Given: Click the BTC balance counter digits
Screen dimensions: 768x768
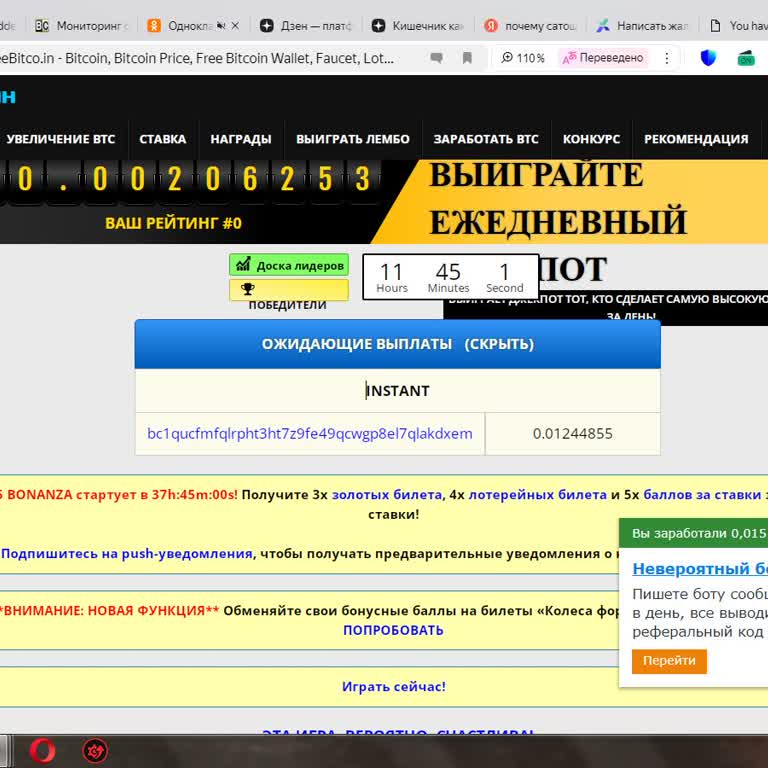Looking at the screenshot, I should pyautogui.click(x=190, y=179).
